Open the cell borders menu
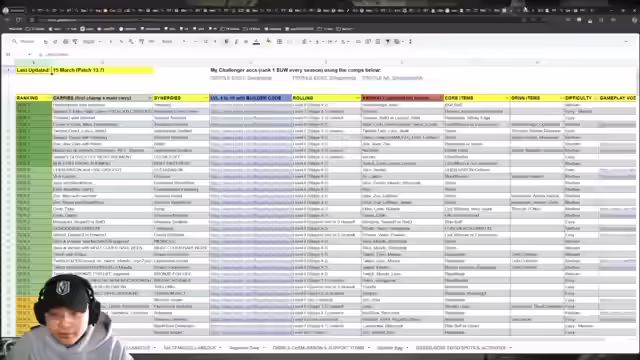Viewport: 640px width, 360px height. point(280,42)
